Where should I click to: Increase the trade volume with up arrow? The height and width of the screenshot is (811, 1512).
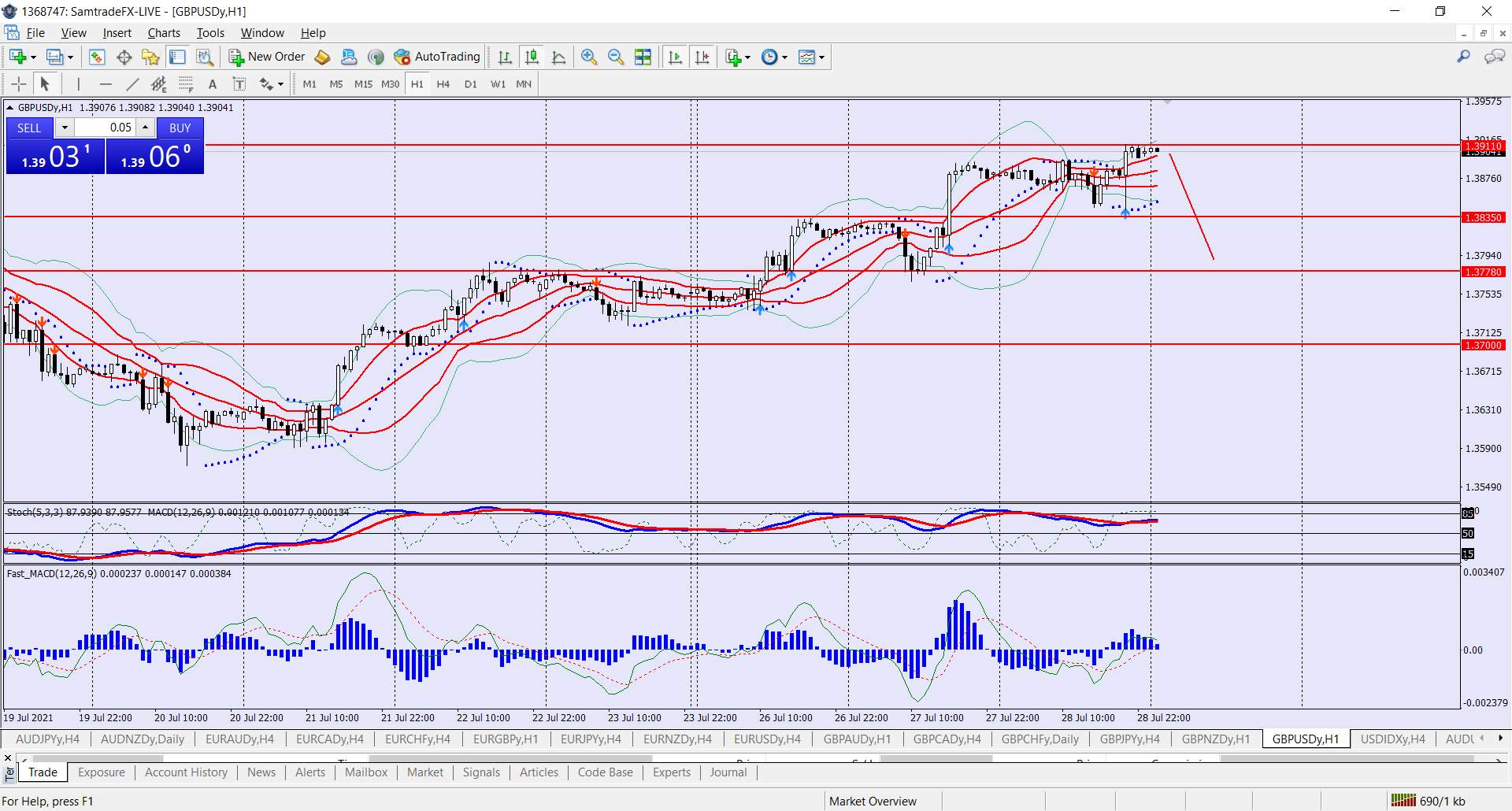click(145, 128)
